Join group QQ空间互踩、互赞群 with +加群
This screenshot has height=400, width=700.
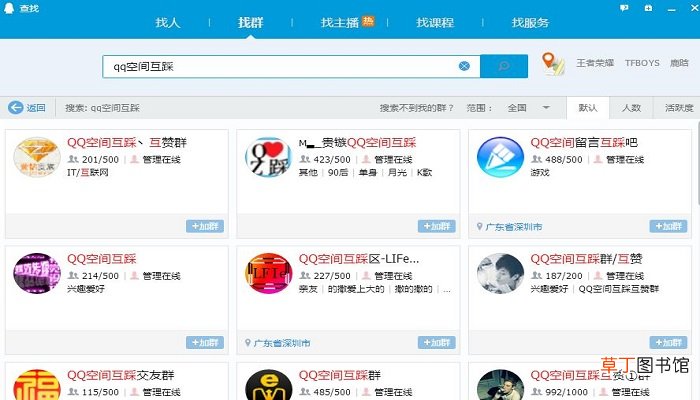click(x=205, y=226)
